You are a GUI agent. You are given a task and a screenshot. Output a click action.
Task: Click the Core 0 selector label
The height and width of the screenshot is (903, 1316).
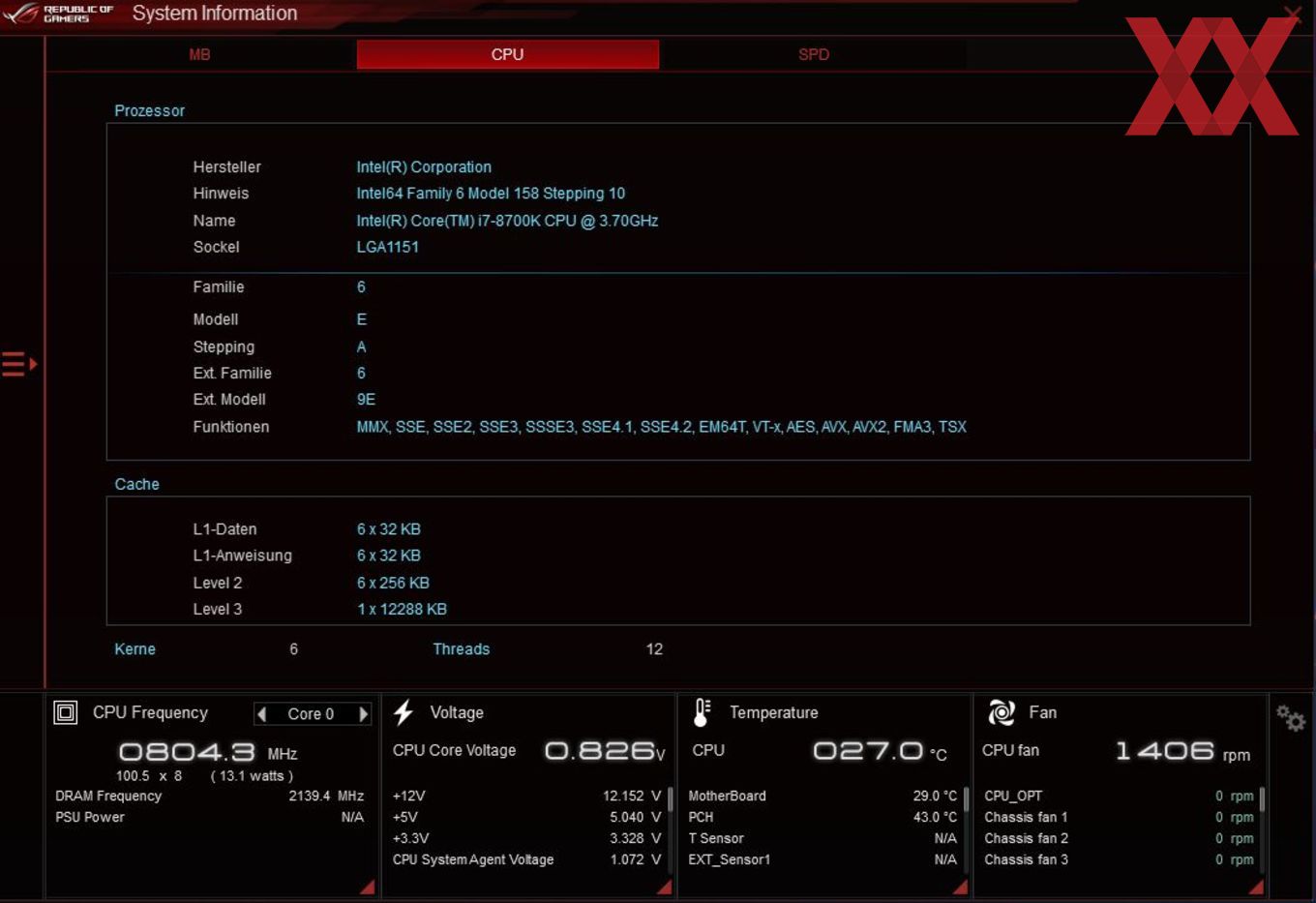311,714
